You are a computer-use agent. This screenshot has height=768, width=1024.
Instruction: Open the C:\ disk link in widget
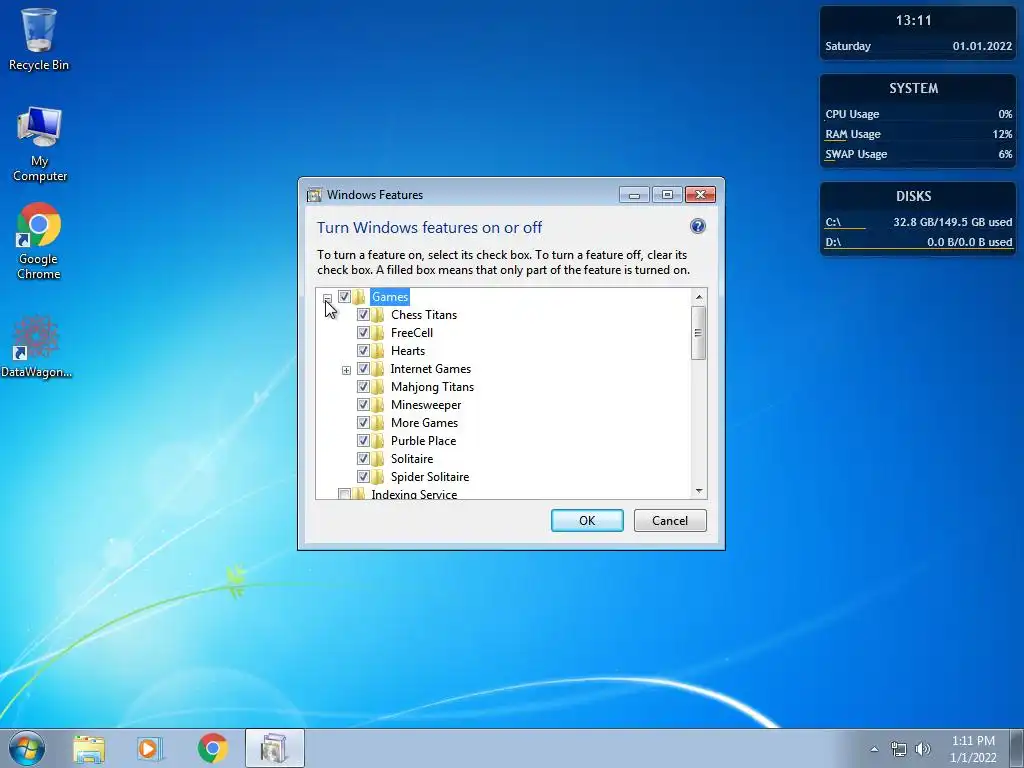pos(833,222)
